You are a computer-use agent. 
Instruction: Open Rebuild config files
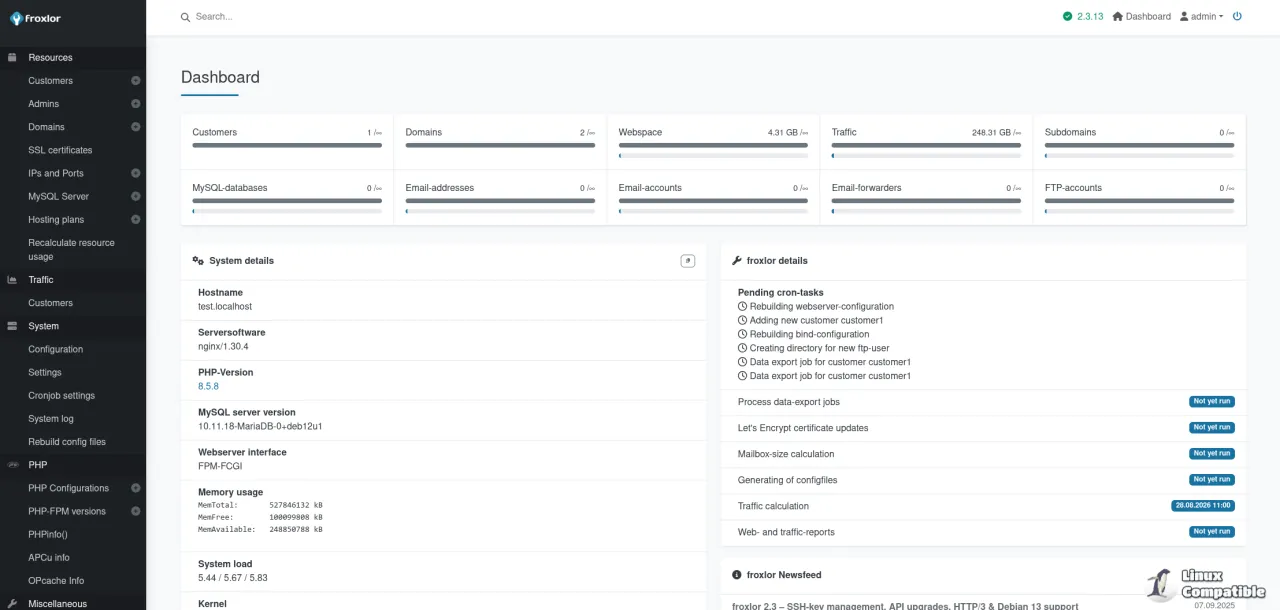67,442
